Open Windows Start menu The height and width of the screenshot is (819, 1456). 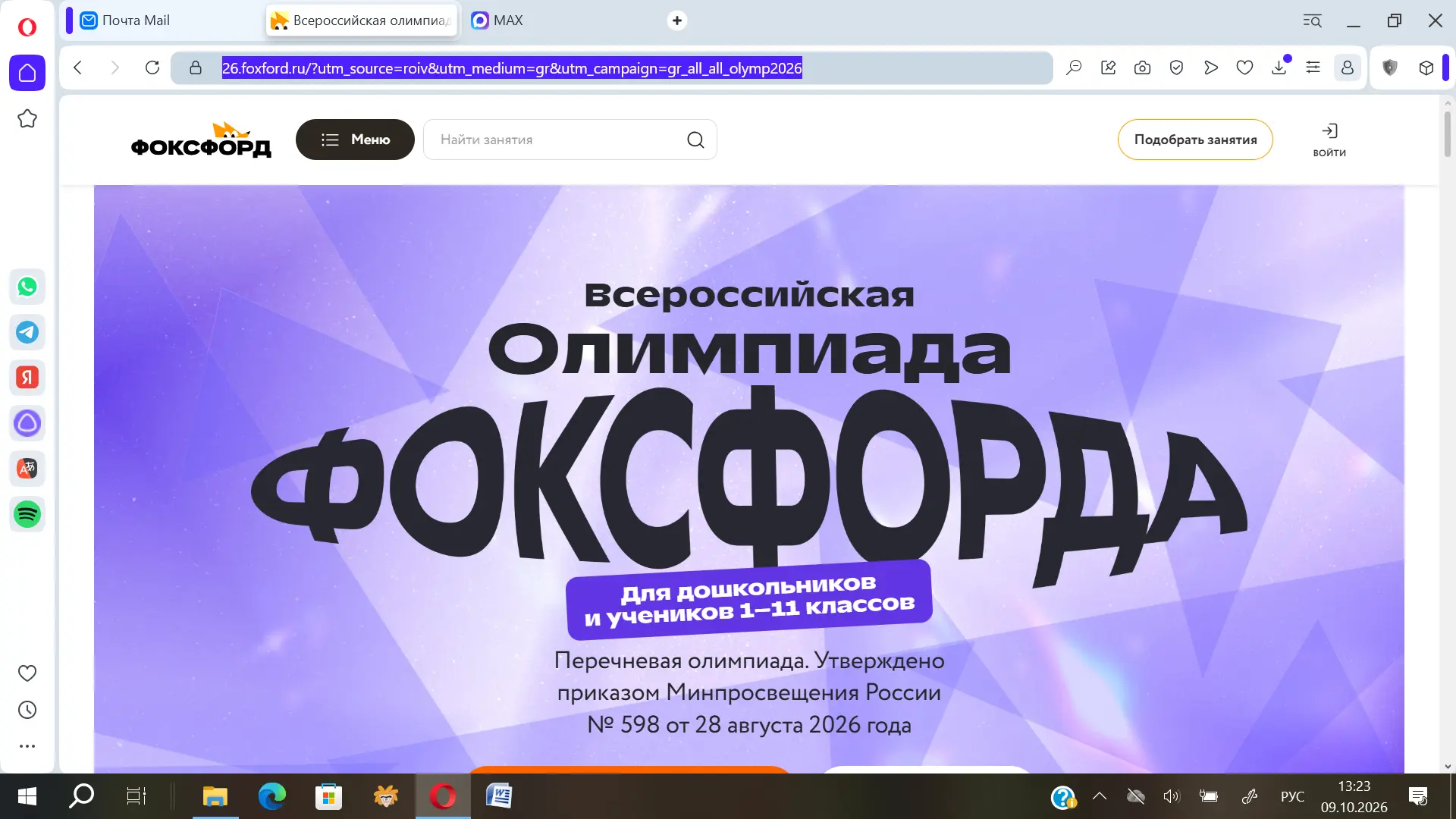click(27, 796)
